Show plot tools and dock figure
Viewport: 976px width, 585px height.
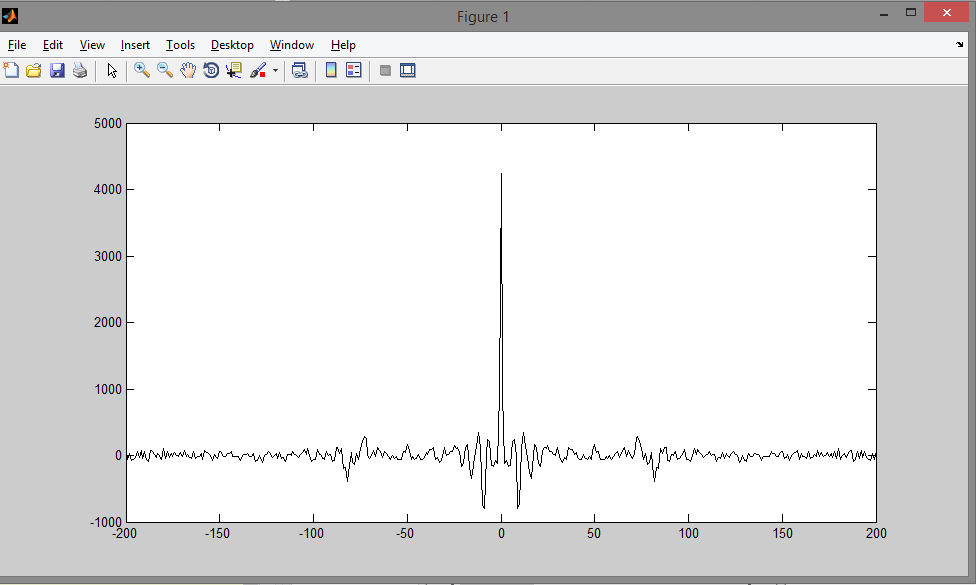point(408,70)
